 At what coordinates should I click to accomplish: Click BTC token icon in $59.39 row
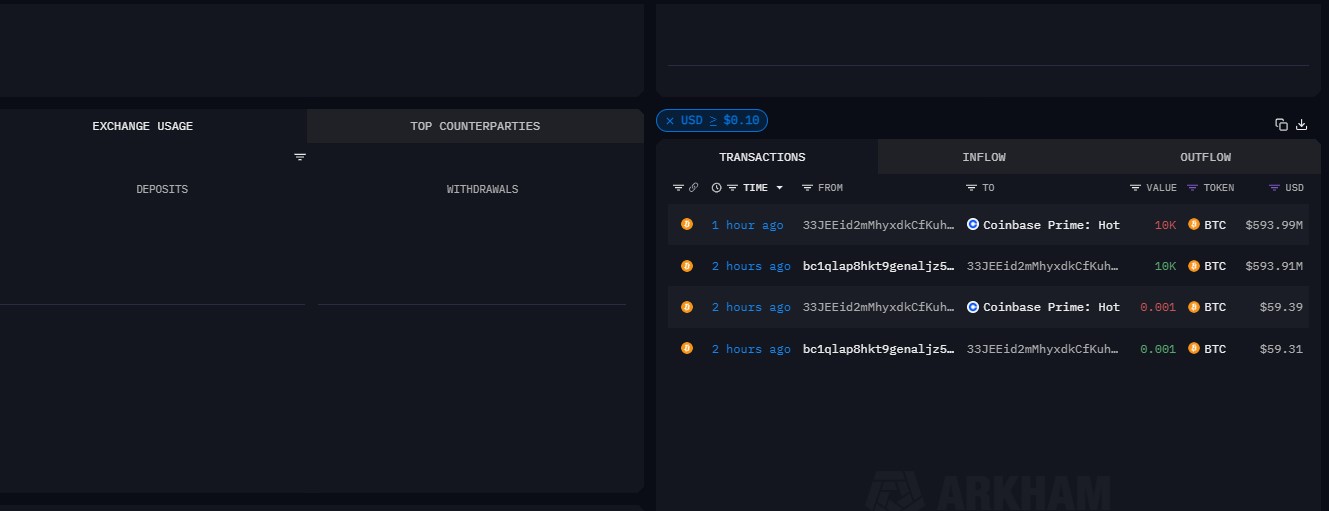1194,307
